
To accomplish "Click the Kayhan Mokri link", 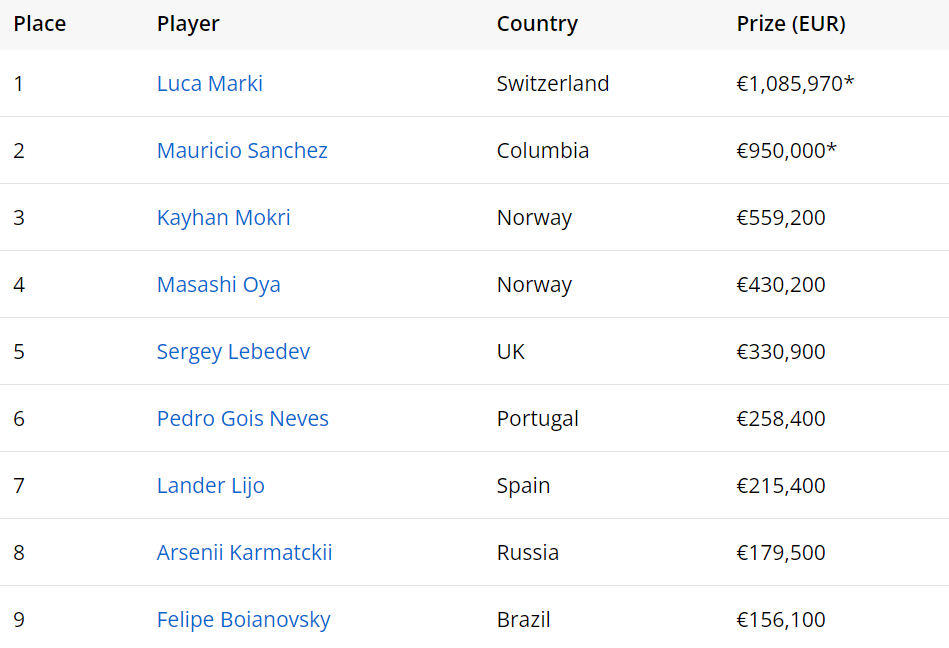I will (x=224, y=218).
